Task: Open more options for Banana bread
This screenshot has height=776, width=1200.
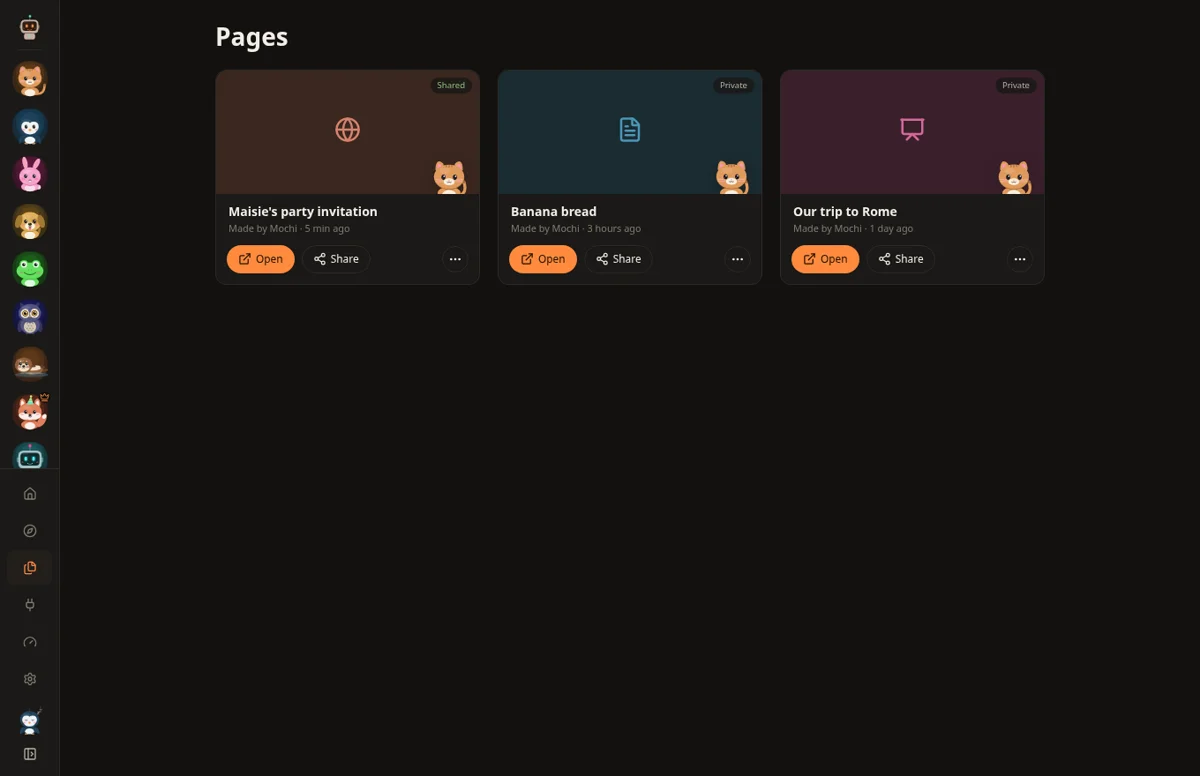Action: [x=737, y=259]
